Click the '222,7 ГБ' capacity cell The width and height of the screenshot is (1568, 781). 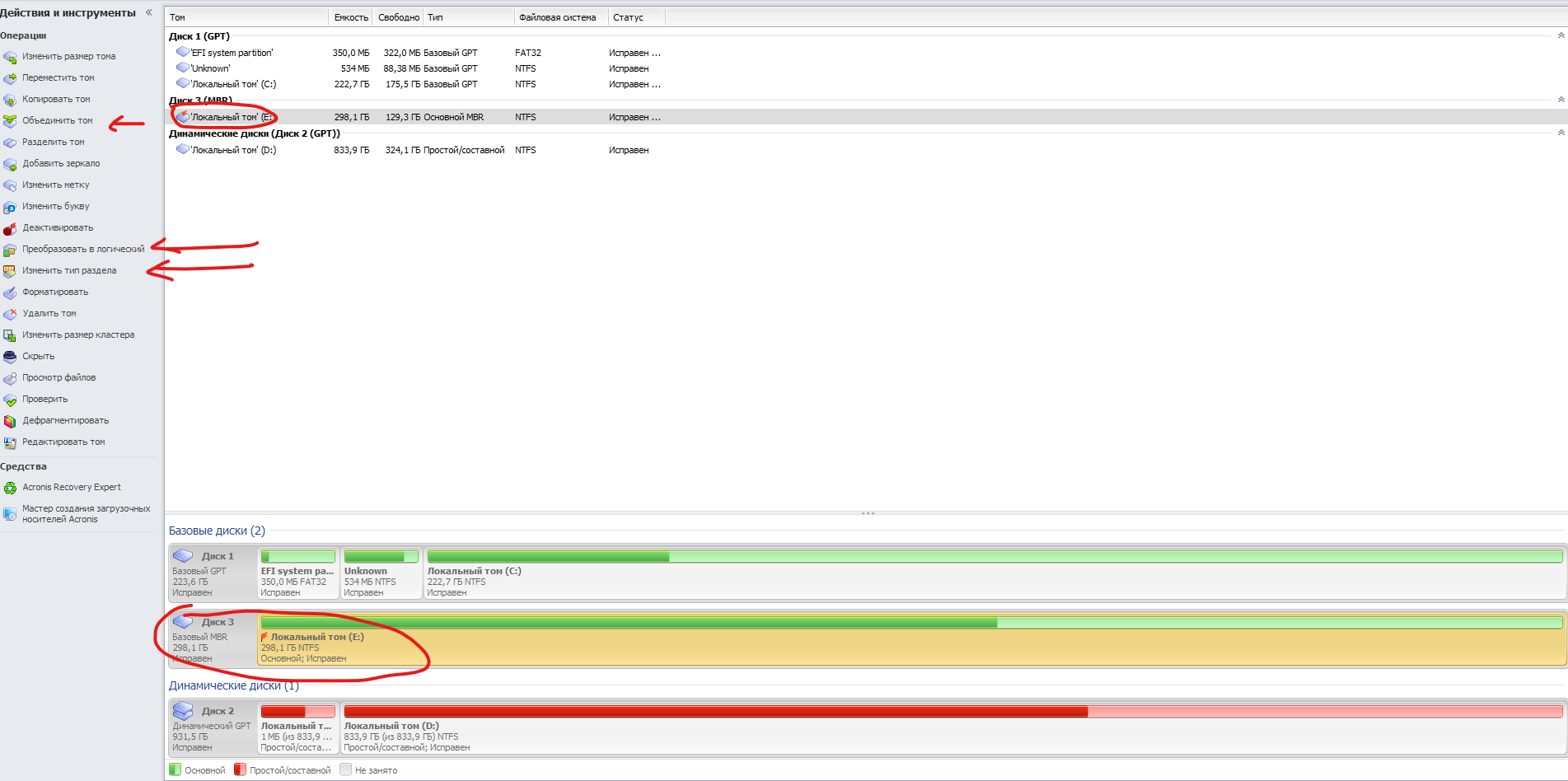pyautogui.click(x=352, y=84)
